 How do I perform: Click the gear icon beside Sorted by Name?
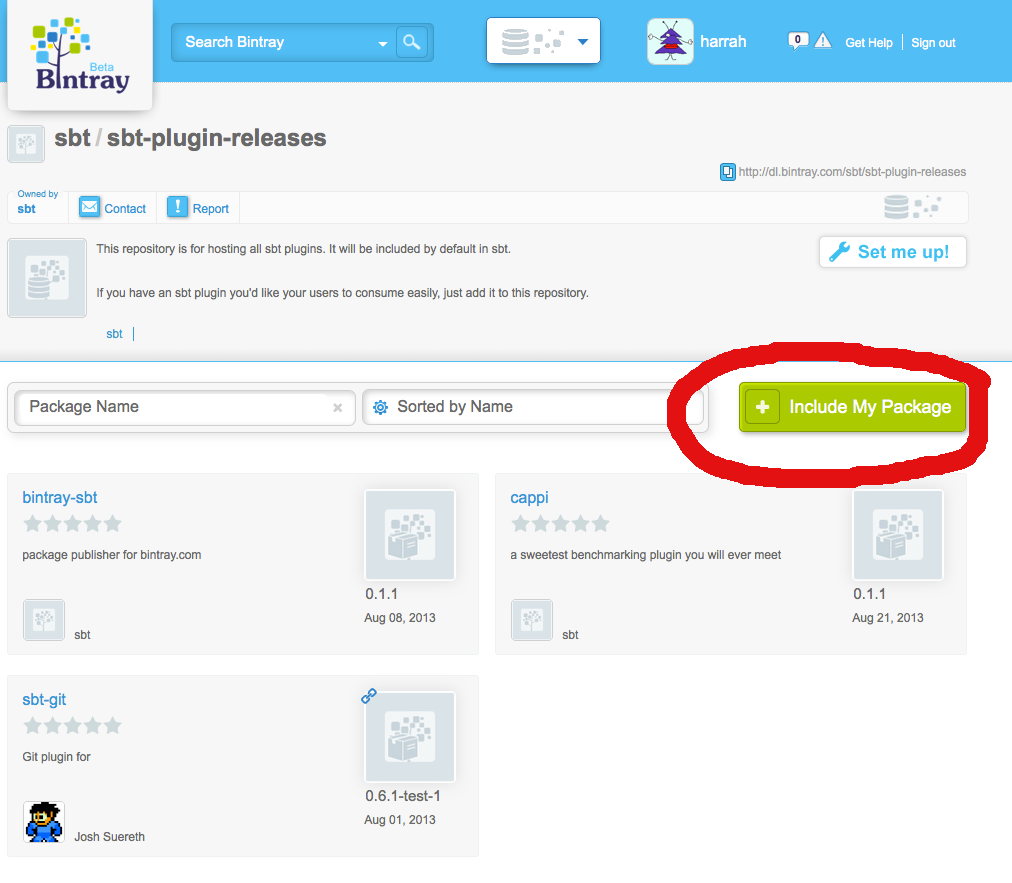click(381, 407)
